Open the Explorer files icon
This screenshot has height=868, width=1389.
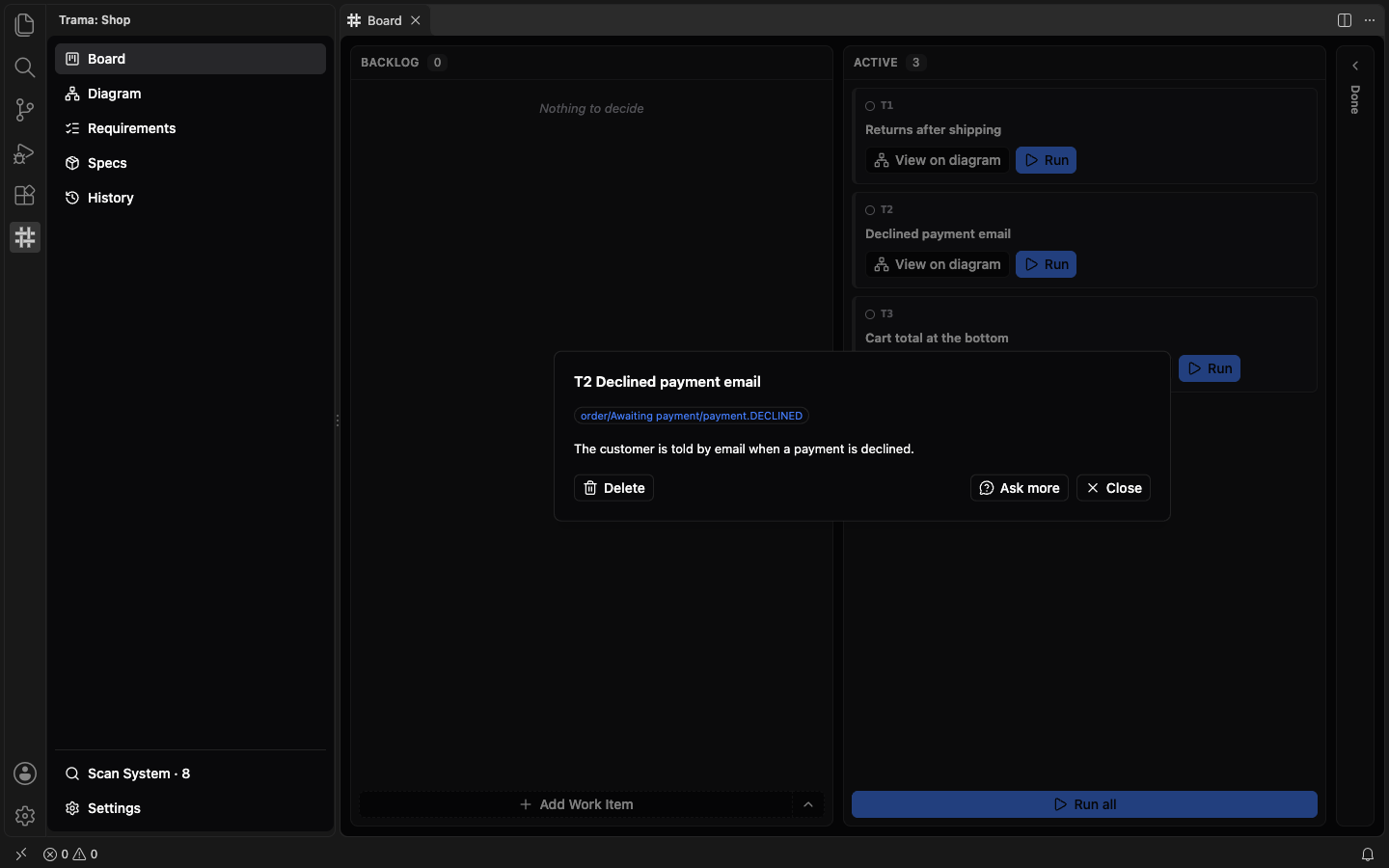(25, 25)
